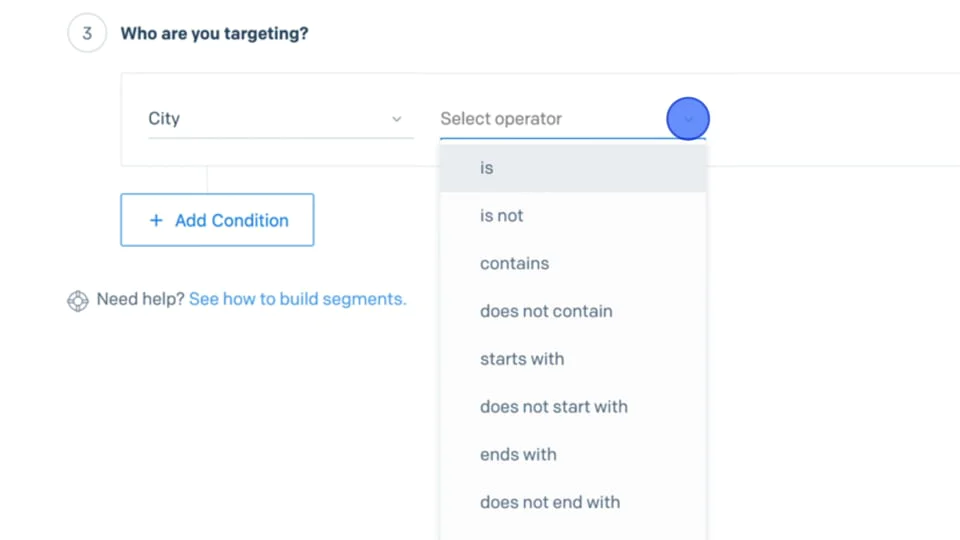The height and width of the screenshot is (540, 960).
Task: Click the step 3 circle number badge
Action: click(x=87, y=34)
